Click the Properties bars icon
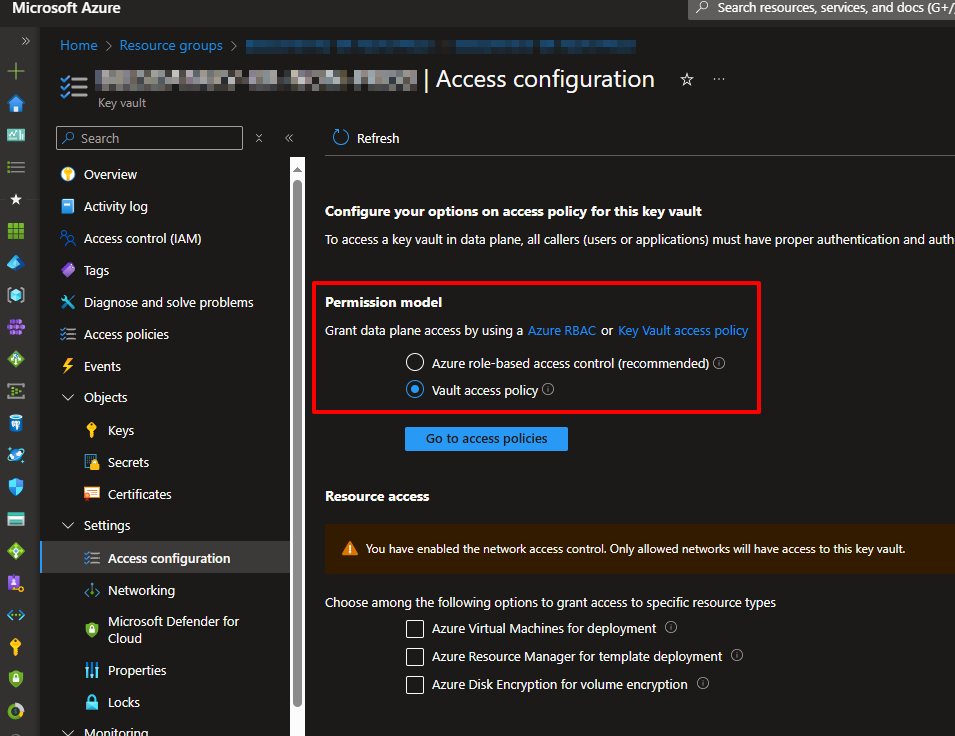 pos(91,670)
